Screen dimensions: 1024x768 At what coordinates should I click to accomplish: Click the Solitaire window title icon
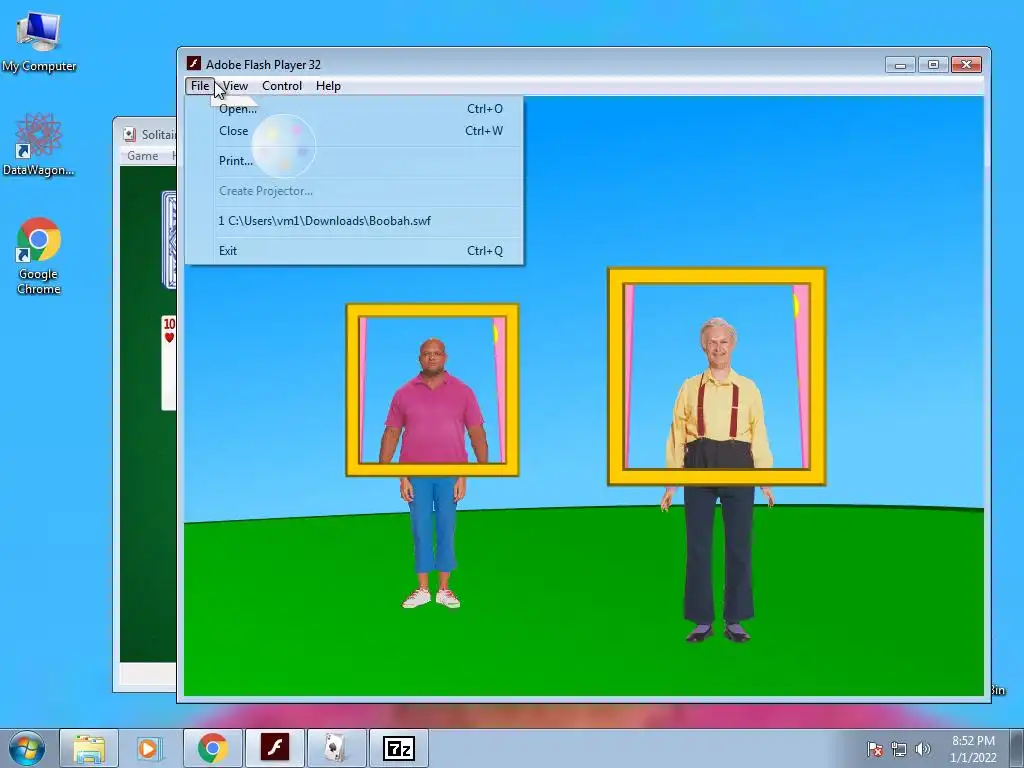(129, 134)
